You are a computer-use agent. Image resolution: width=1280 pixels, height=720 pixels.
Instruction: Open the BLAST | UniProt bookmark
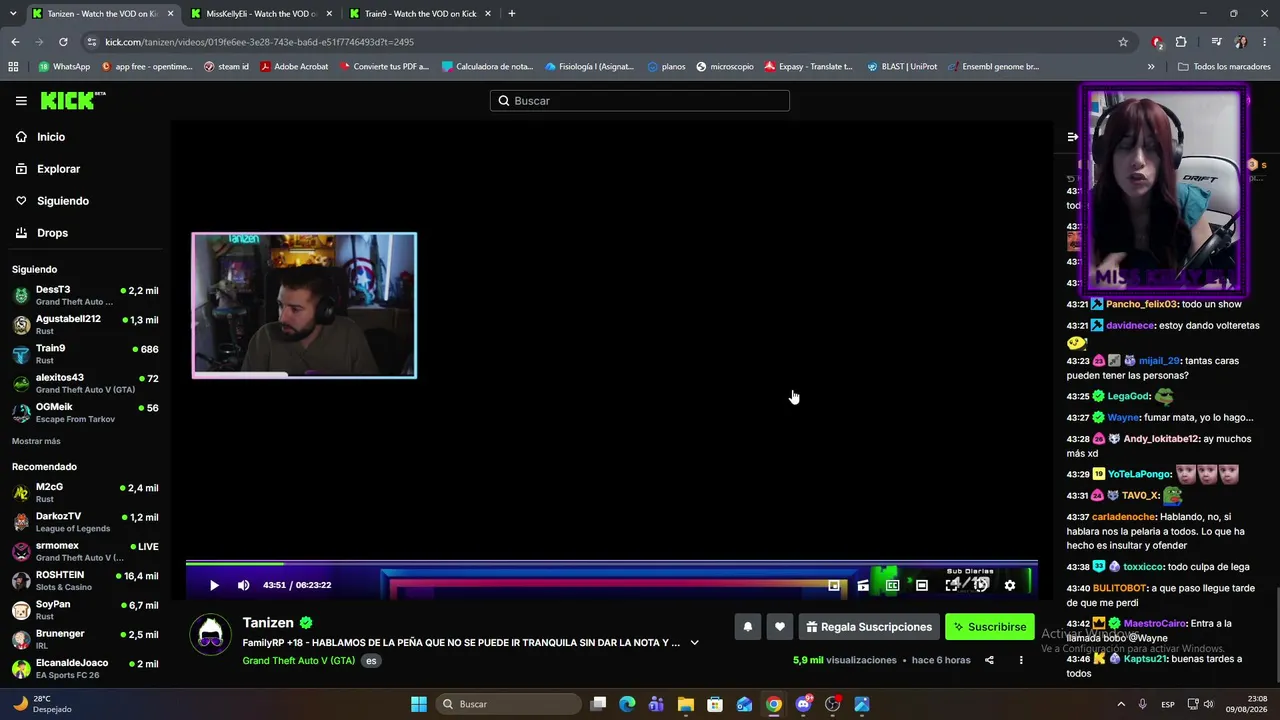pos(902,67)
